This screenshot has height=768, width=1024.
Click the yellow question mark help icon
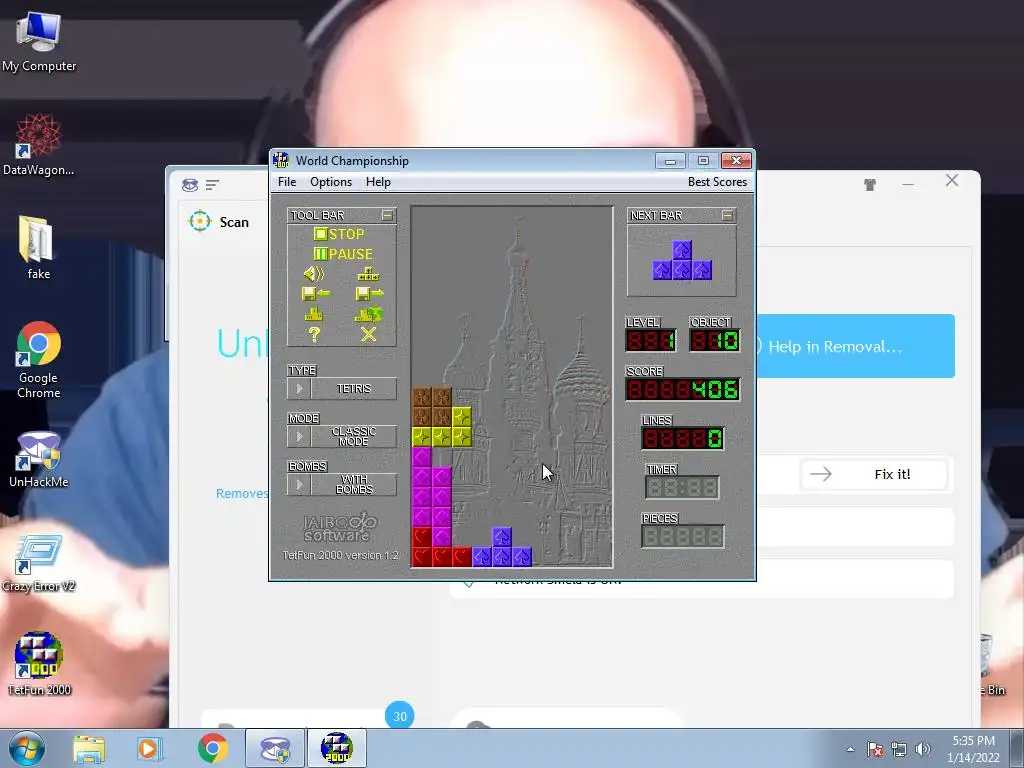[x=314, y=334]
